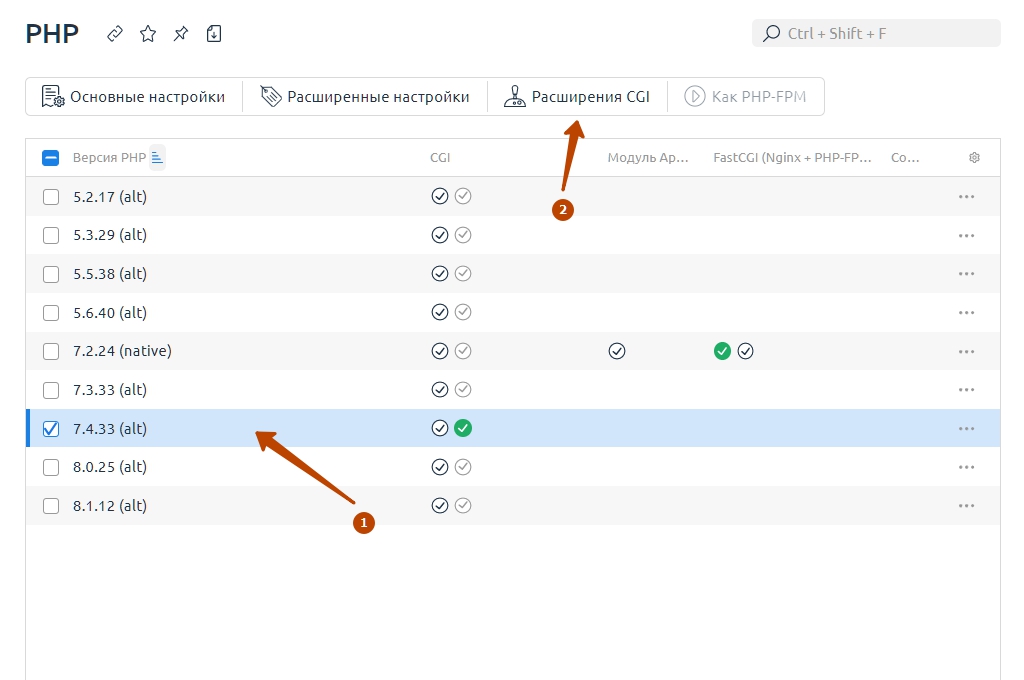Check the 5.6.40 (alt) row checkbox

click(x=51, y=313)
